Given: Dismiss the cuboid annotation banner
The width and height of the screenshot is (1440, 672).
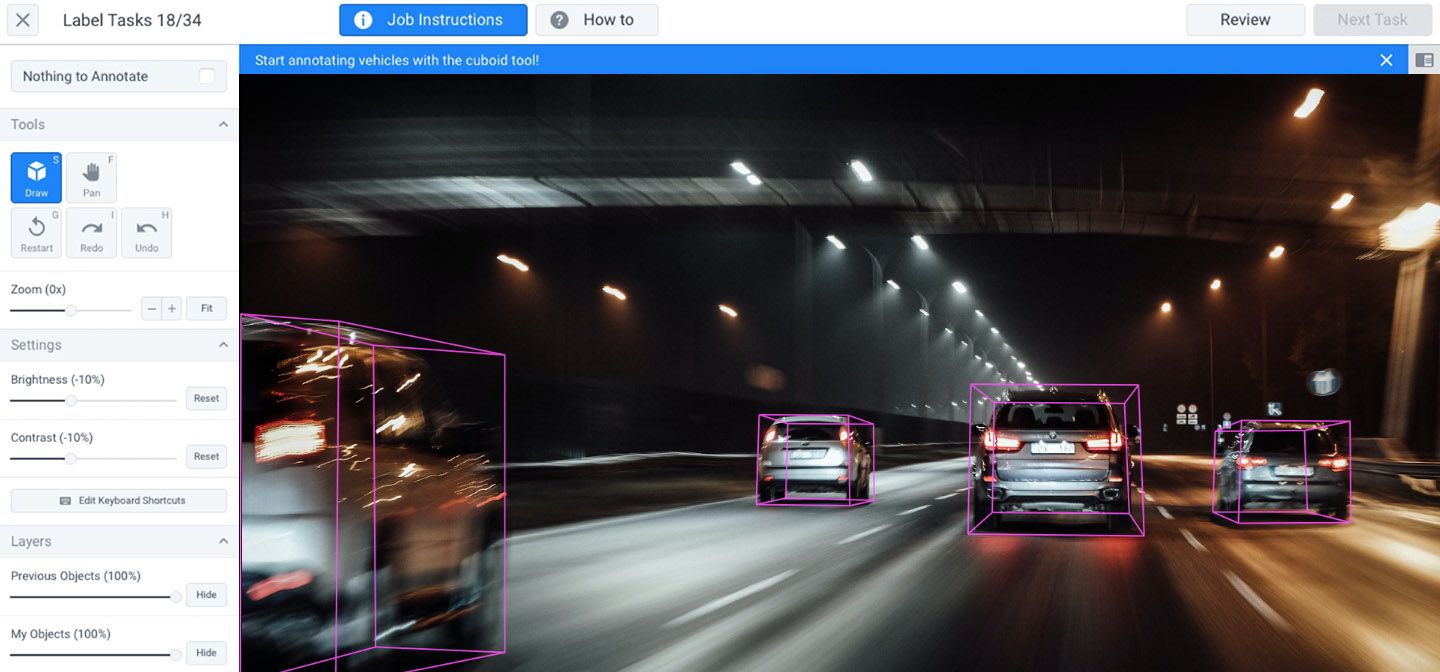Looking at the screenshot, I should pyautogui.click(x=1386, y=59).
